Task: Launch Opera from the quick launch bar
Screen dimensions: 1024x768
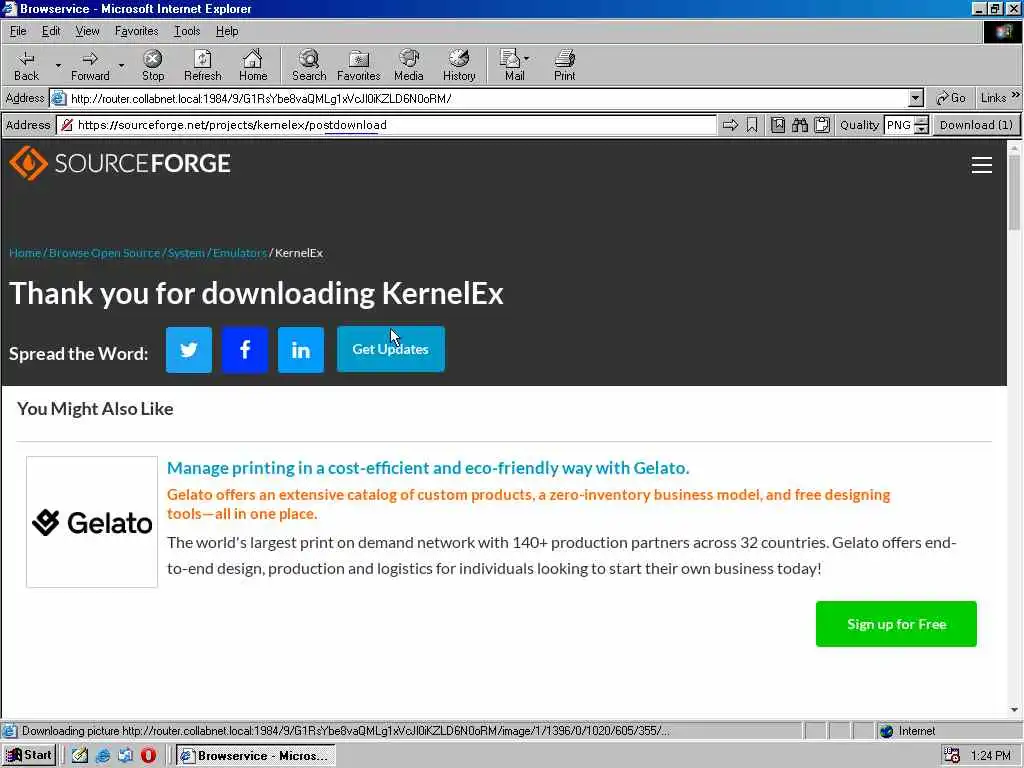Action: click(148, 755)
